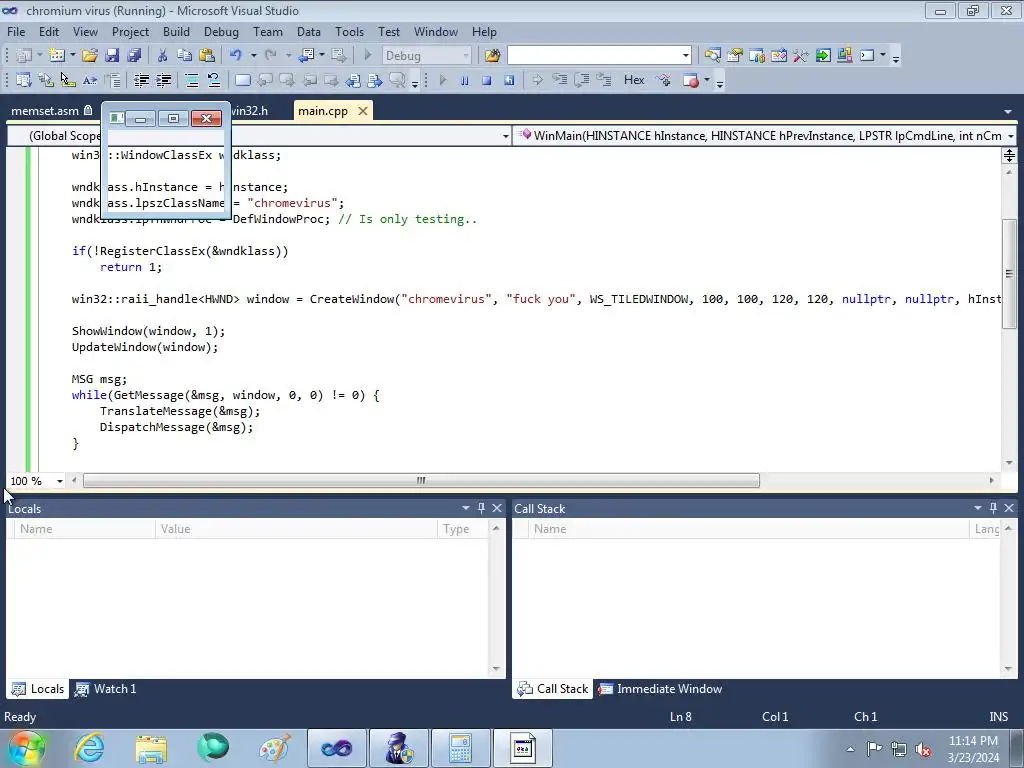Cut the selection using the scissors icon
Viewport: 1024px width, 768px height.
pos(163,56)
